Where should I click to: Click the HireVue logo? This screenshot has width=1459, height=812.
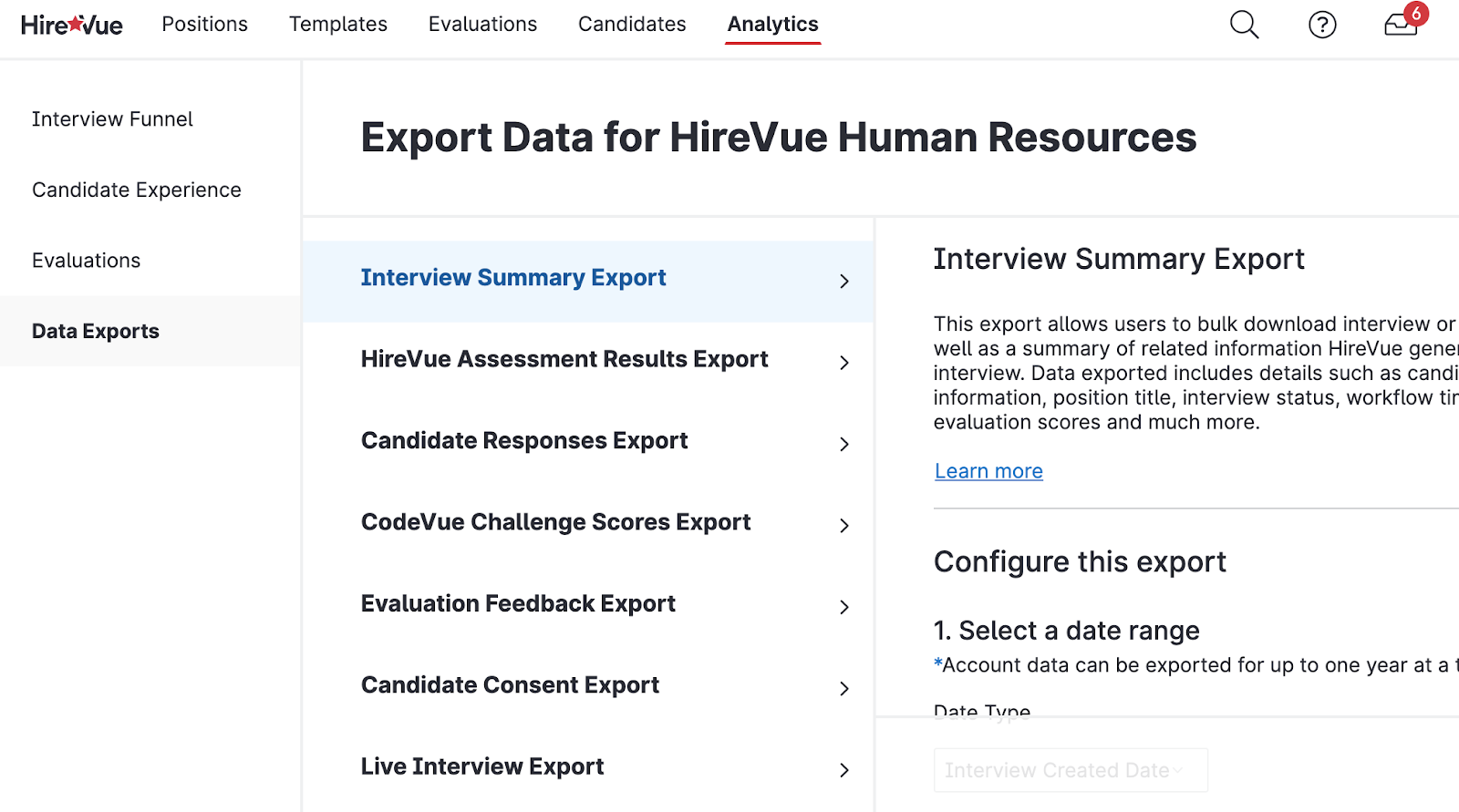(72, 25)
